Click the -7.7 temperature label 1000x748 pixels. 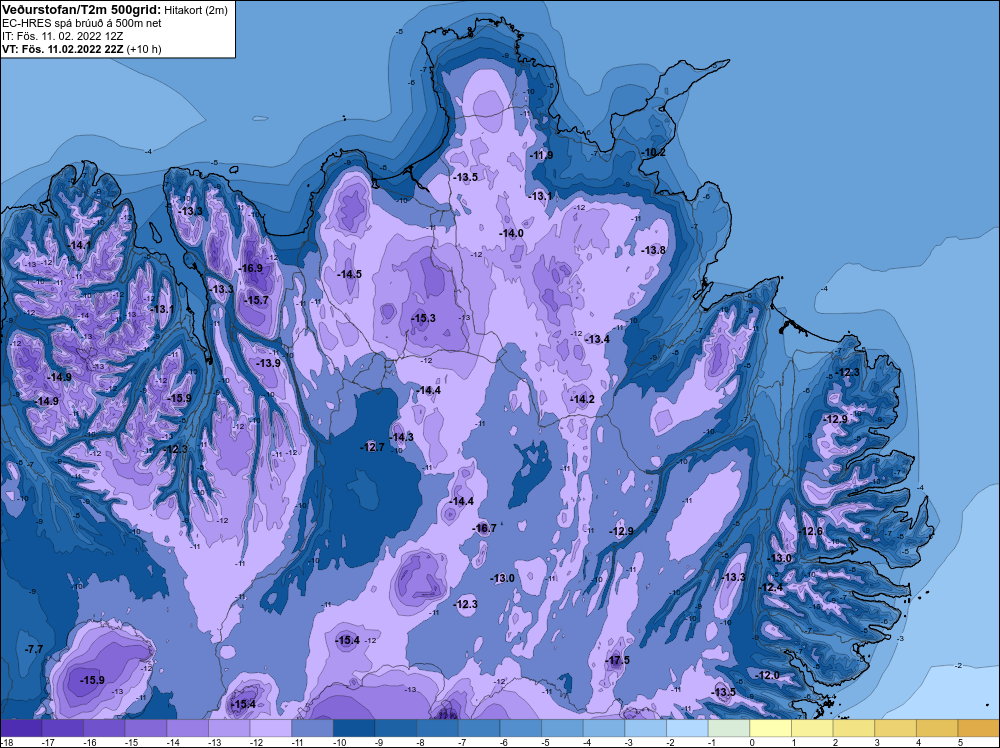[34, 649]
